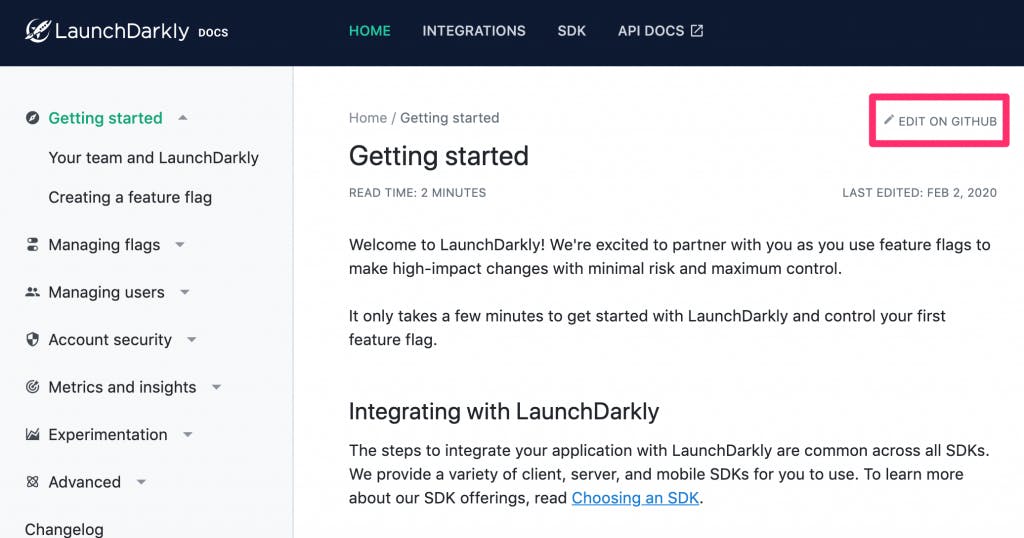1024x538 pixels.
Task: Click the shield icon beside Account security
Action: click(32, 340)
